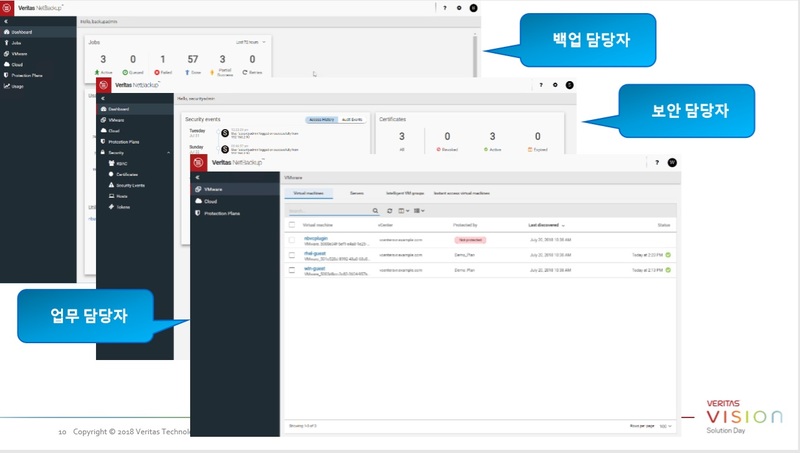Open Usage in the backup admin sidebar

pyautogui.click(x=14, y=86)
